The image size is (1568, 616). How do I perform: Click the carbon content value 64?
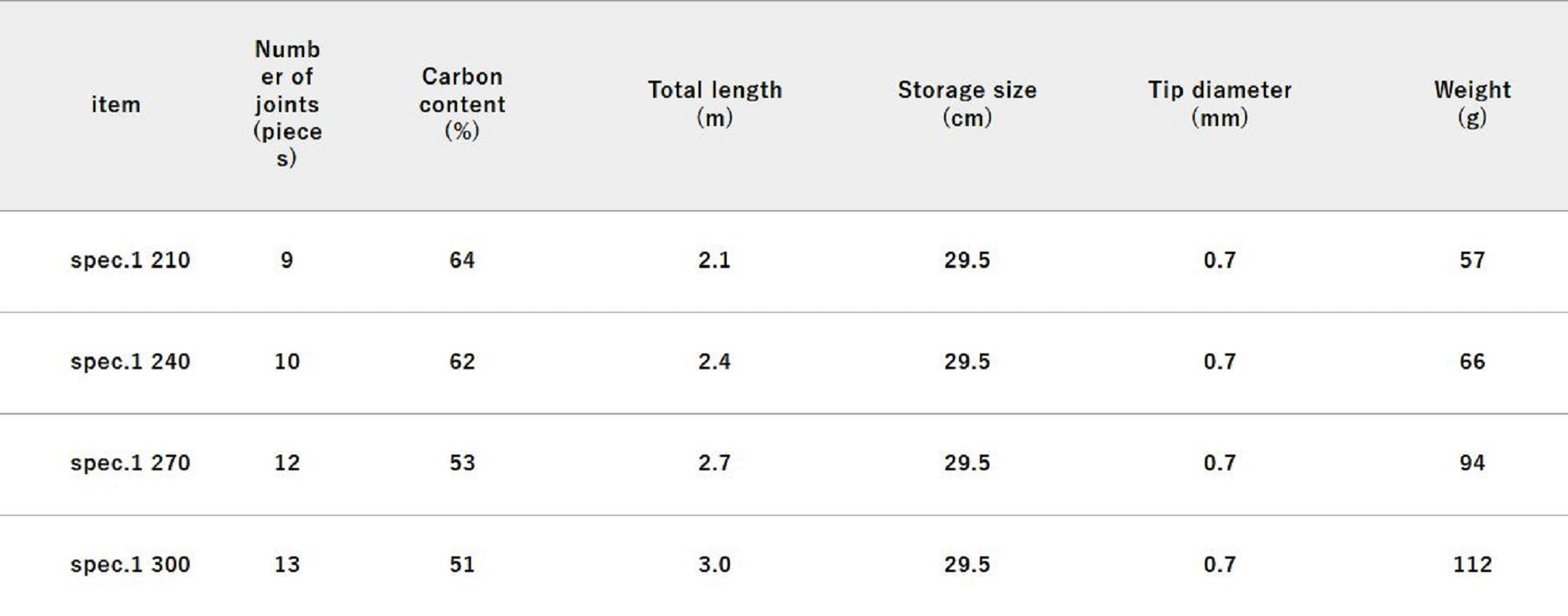462,260
